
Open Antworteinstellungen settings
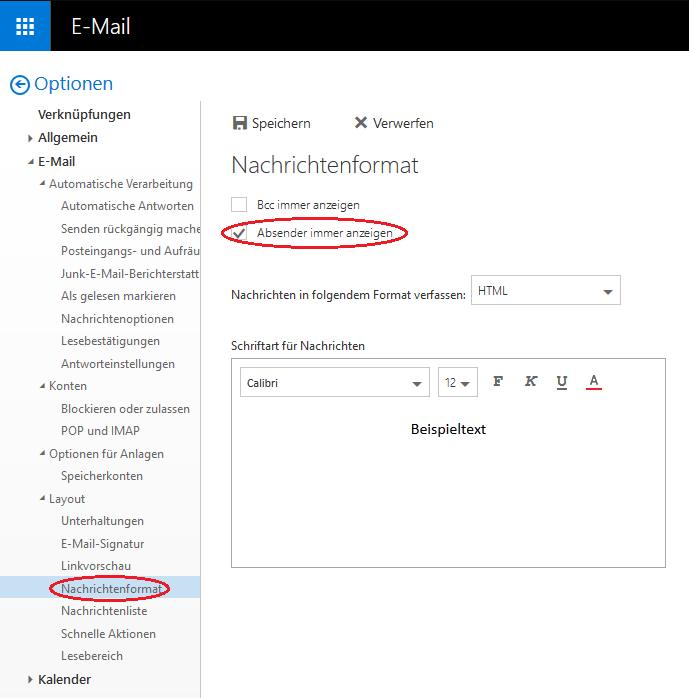point(118,364)
